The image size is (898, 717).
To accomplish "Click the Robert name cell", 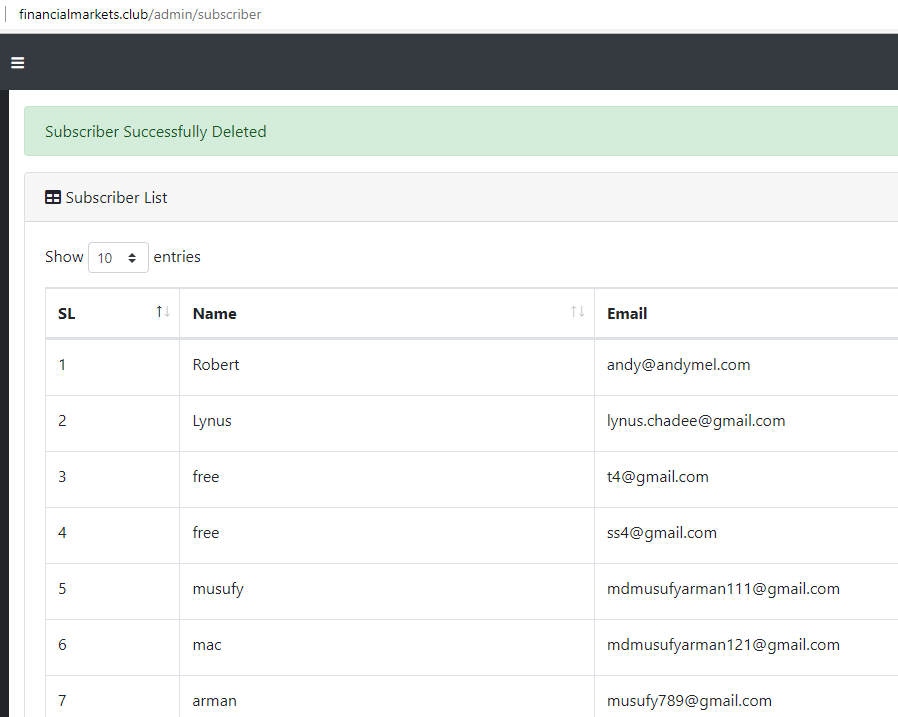I will point(216,365).
